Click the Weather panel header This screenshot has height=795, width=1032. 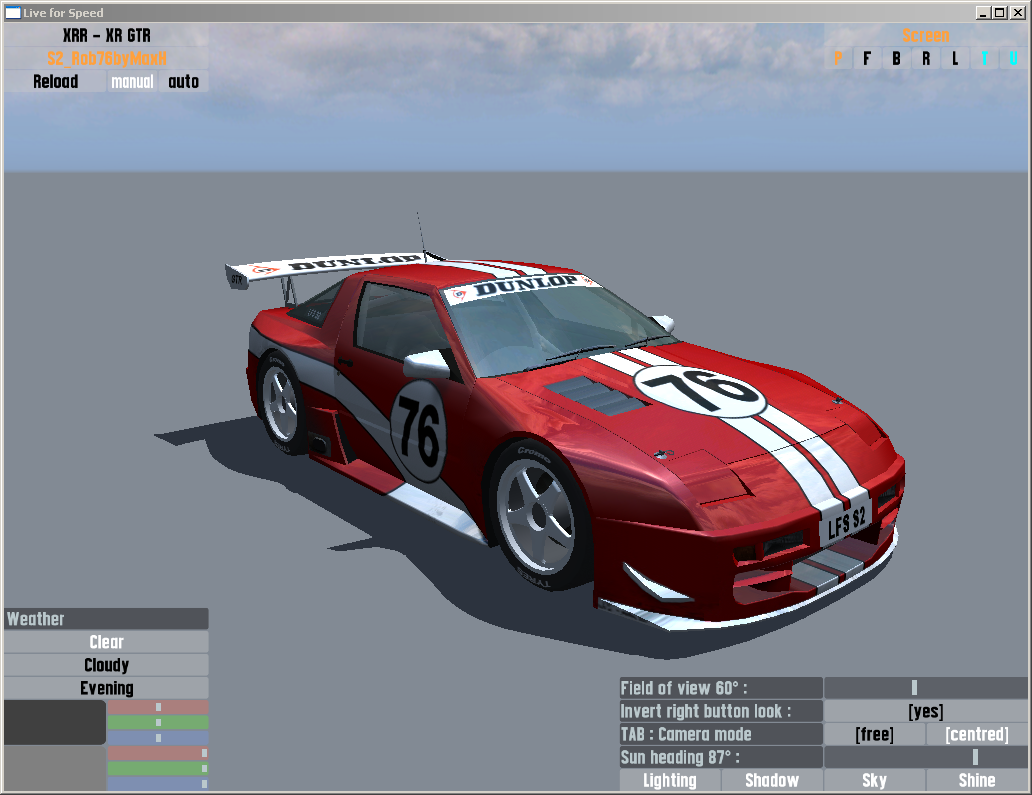(107, 619)
